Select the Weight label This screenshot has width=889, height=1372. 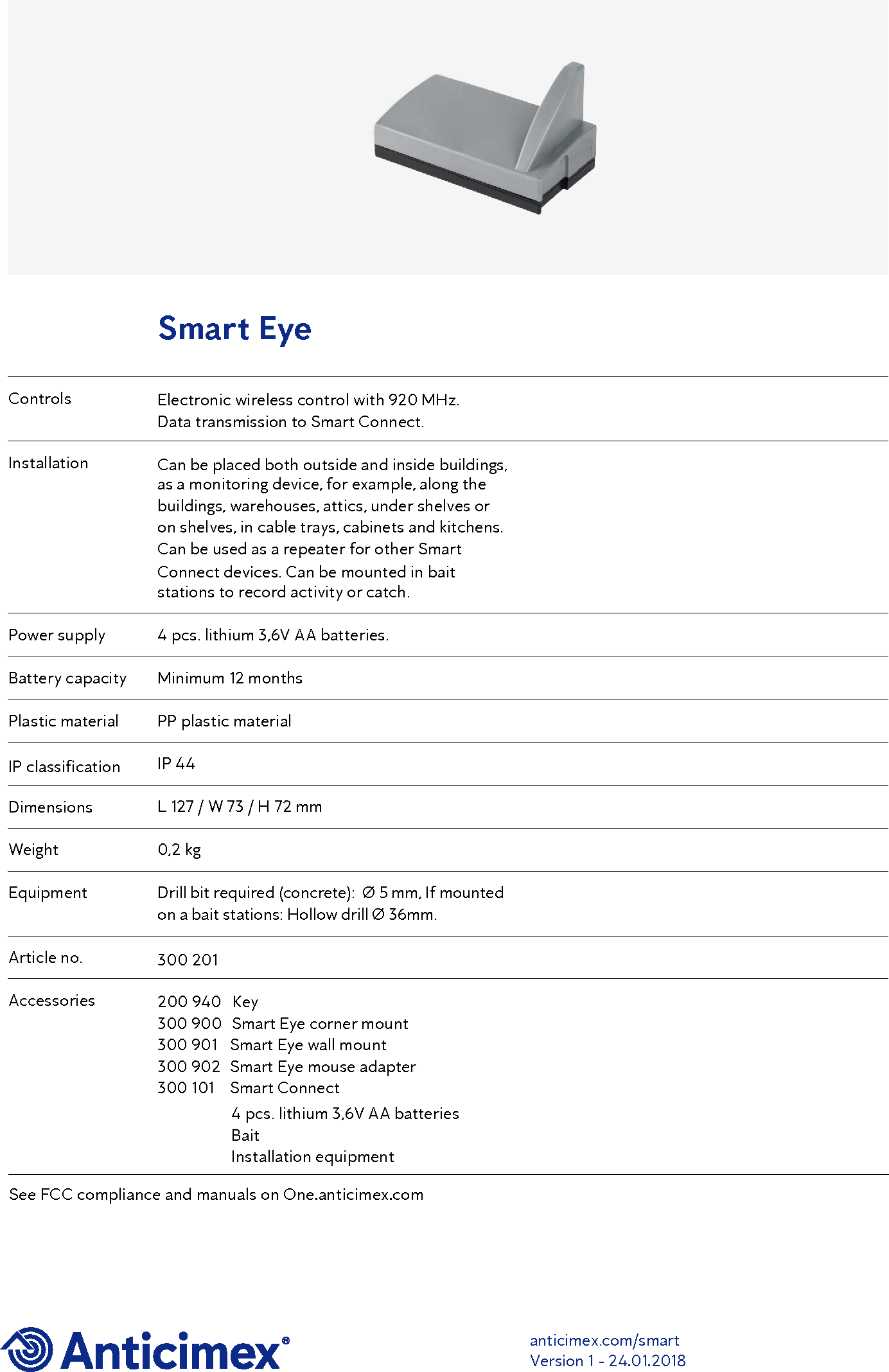[x=33, y=850]
